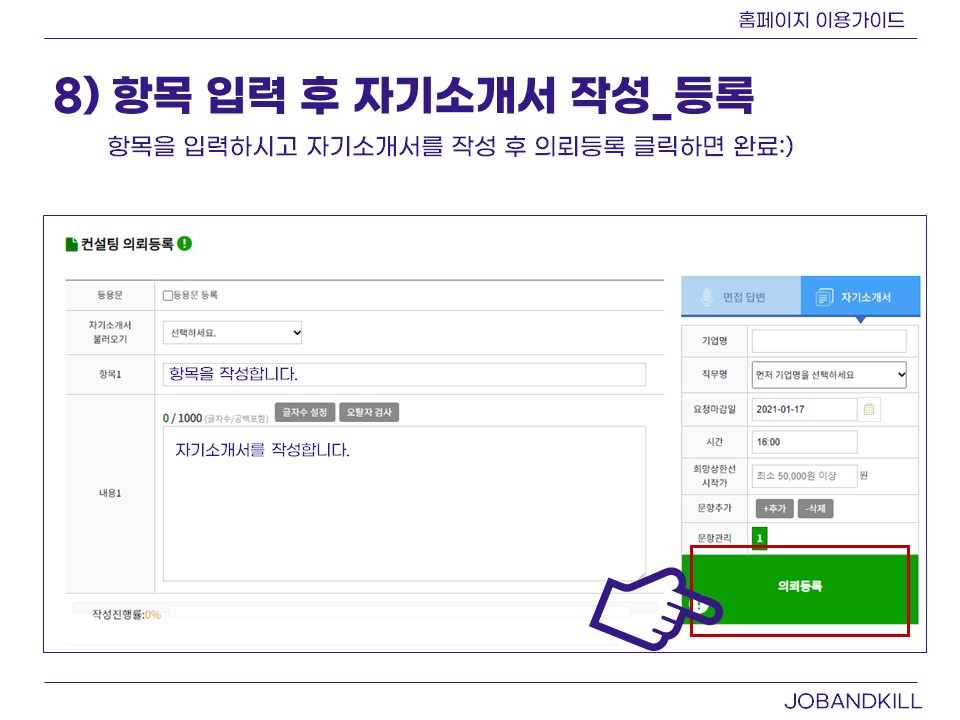Switch to the 면접 답변 tab

pos(741,297)
